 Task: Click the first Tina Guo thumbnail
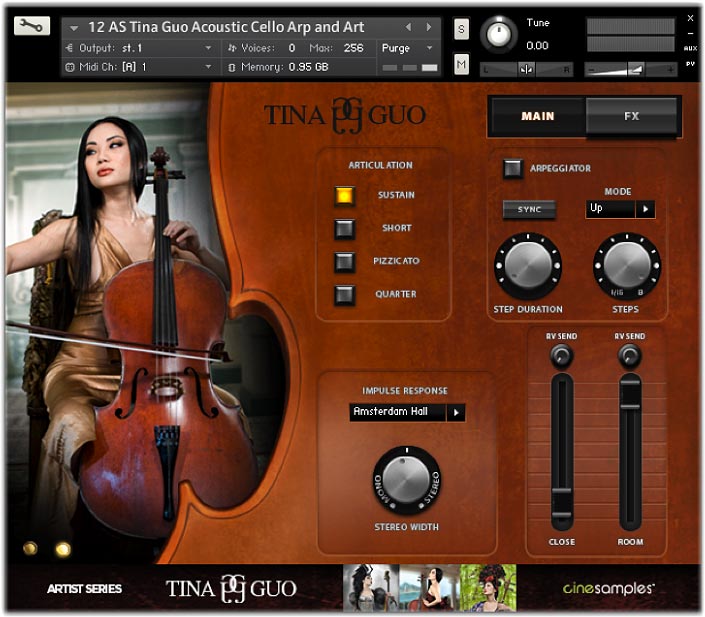click(370, 587)
